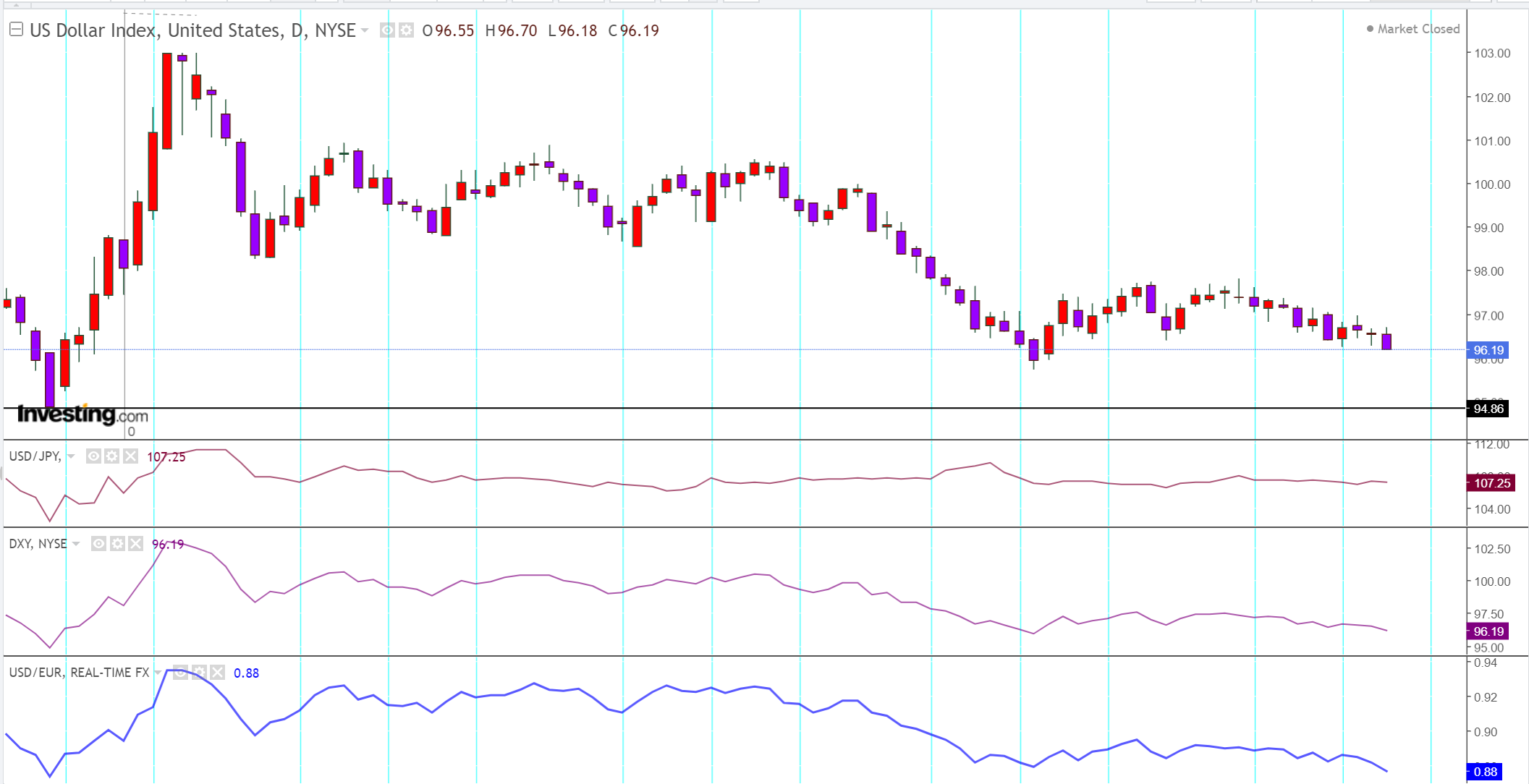Click the 96.19 current price label
The width and height of the screenshot is (1529, 784).
point(1488,350)
